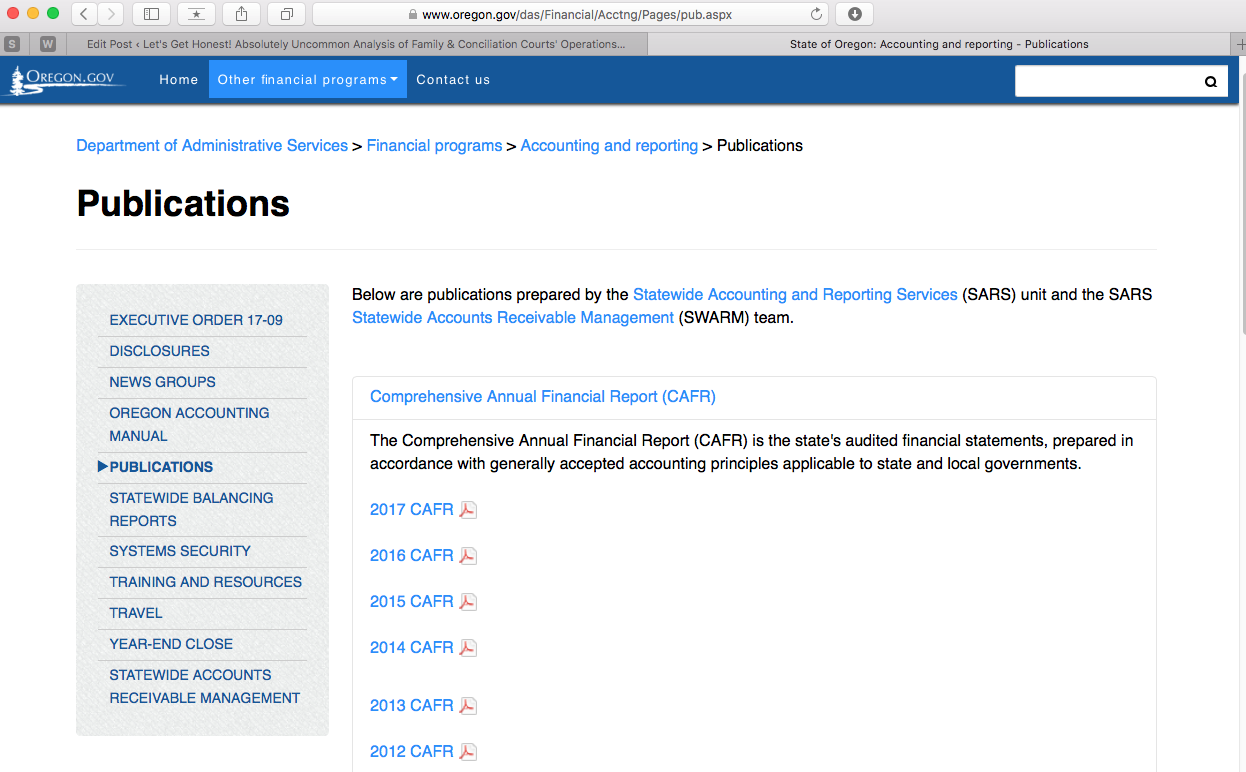
Task: Reload page using address bar refresh icon
Action: (x=816, y=14)
